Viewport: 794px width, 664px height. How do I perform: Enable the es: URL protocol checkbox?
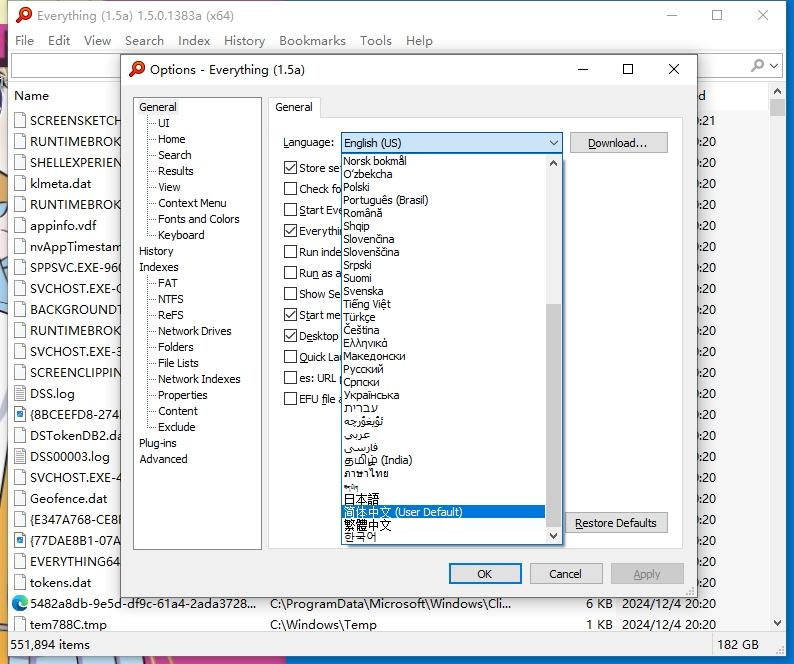pos(290,378)
